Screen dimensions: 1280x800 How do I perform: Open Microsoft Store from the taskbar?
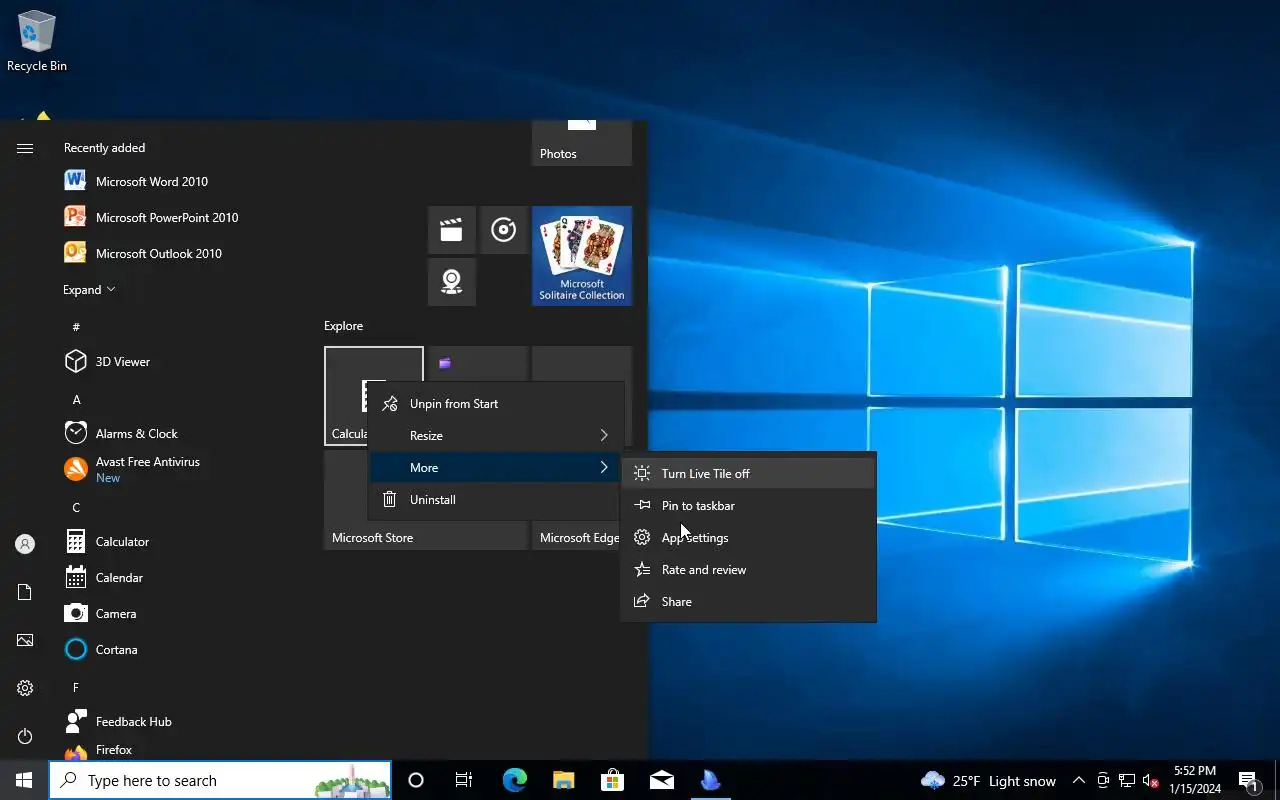[x=612, y=780]
